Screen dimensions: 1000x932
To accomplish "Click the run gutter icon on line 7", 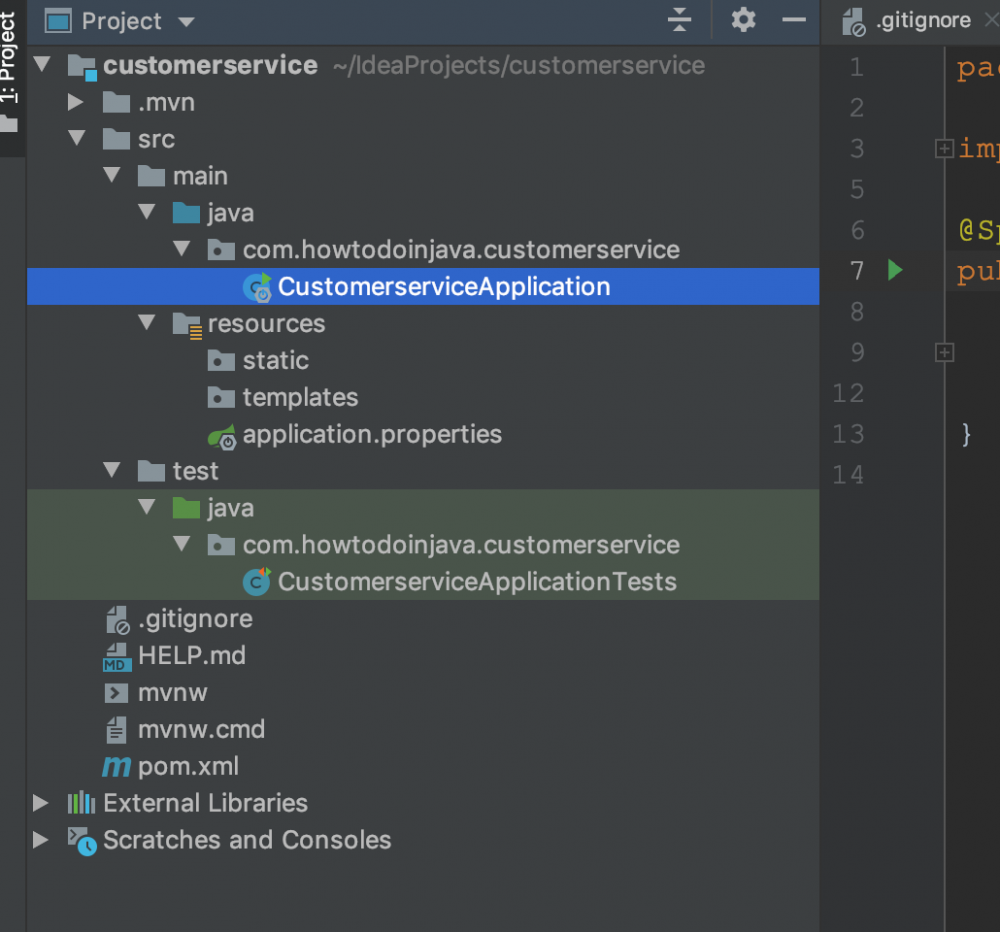I will click(x=895, y=270).
